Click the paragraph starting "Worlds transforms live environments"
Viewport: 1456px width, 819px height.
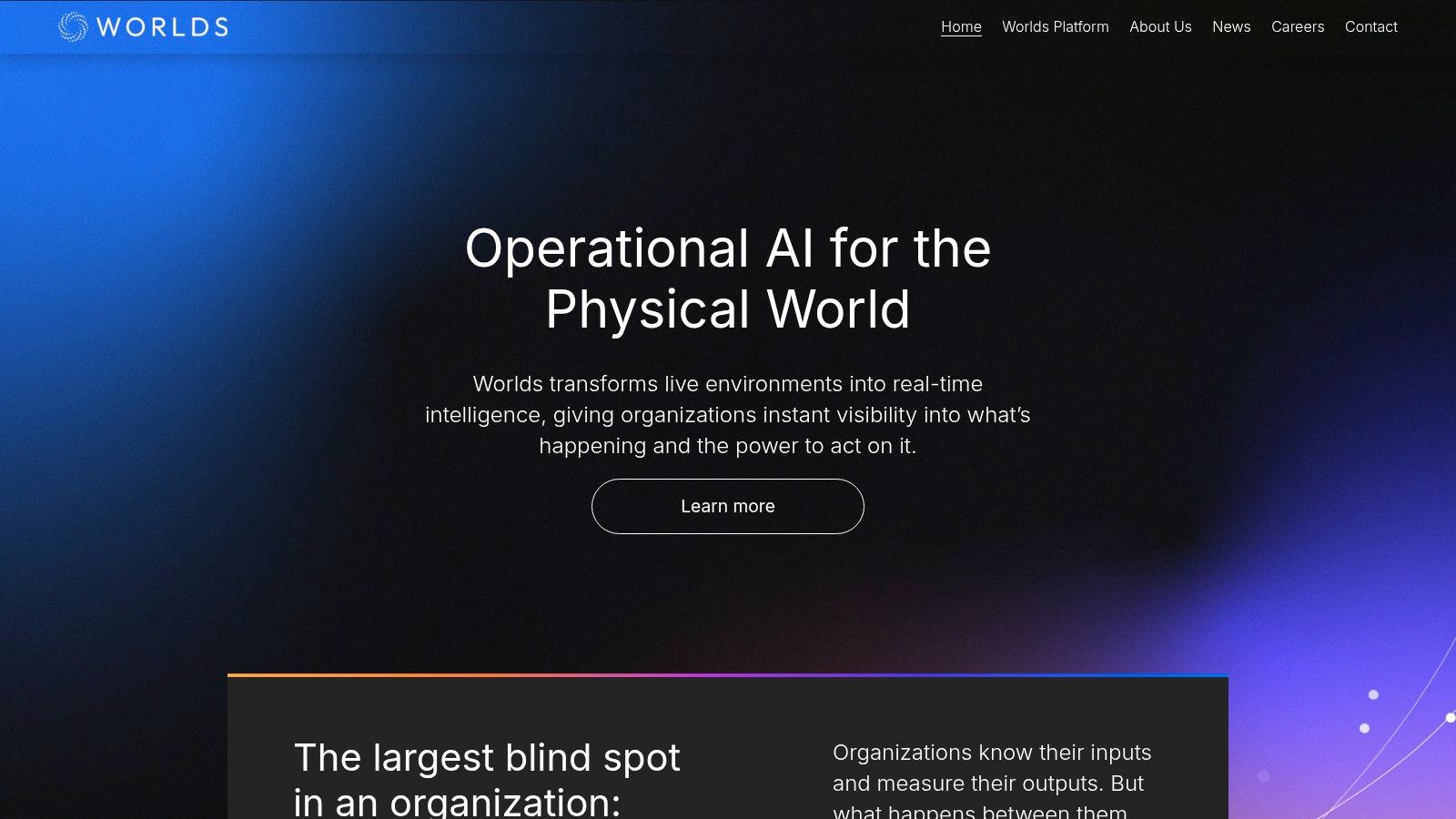coord(728,415)
